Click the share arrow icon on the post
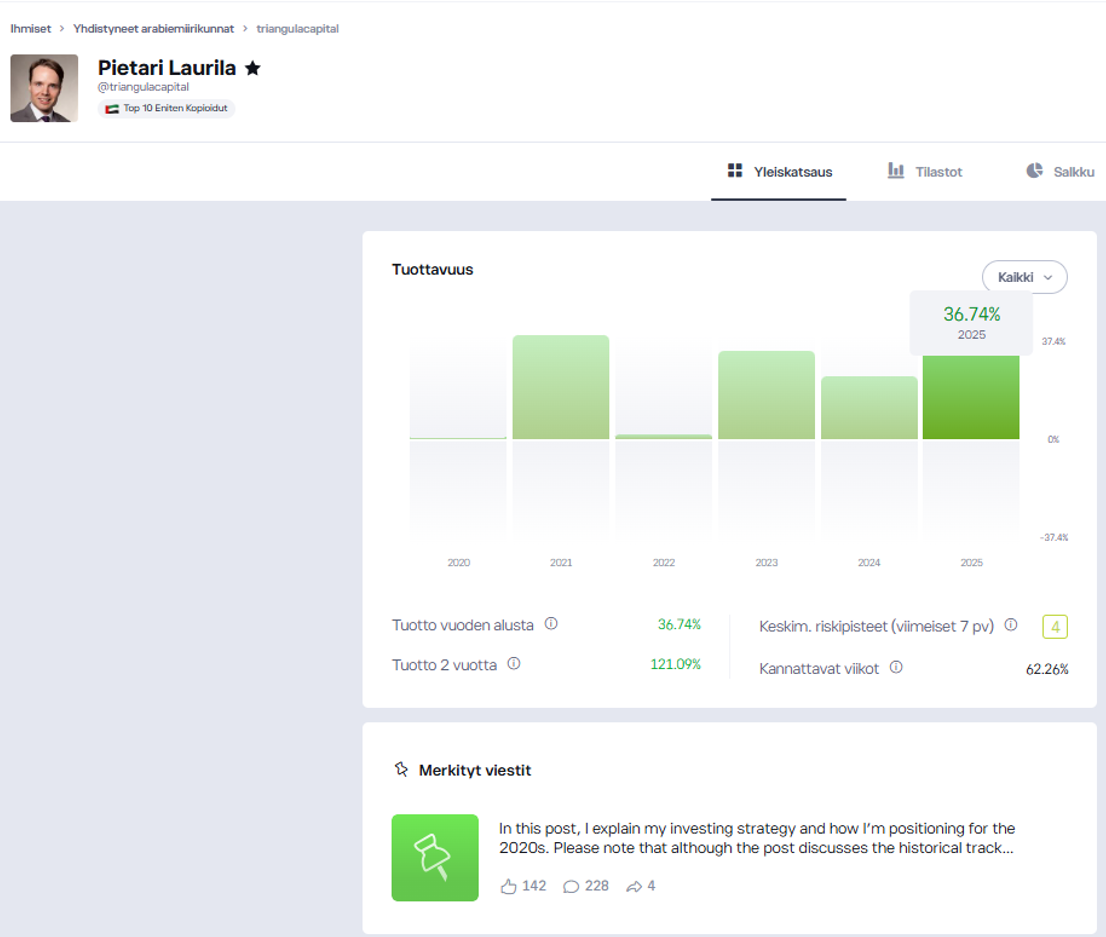 click(634, 886)
